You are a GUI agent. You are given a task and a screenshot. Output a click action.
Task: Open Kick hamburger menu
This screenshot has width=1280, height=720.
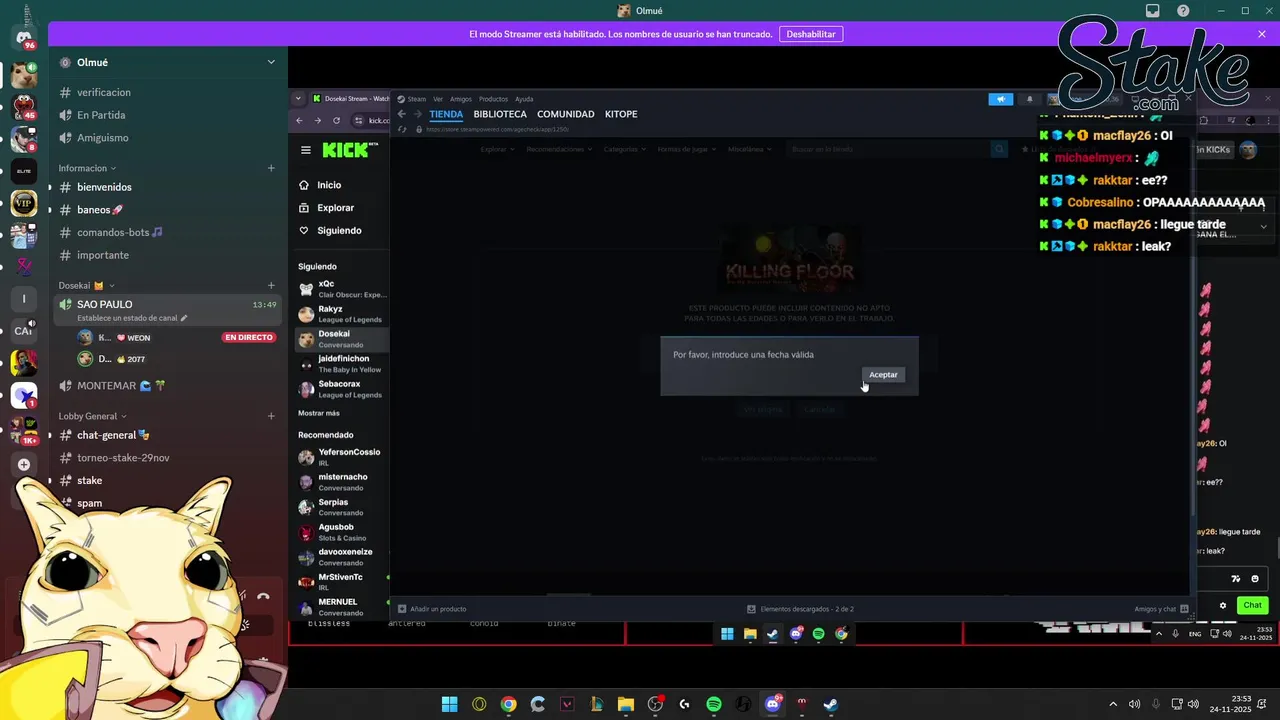(306, 150)
